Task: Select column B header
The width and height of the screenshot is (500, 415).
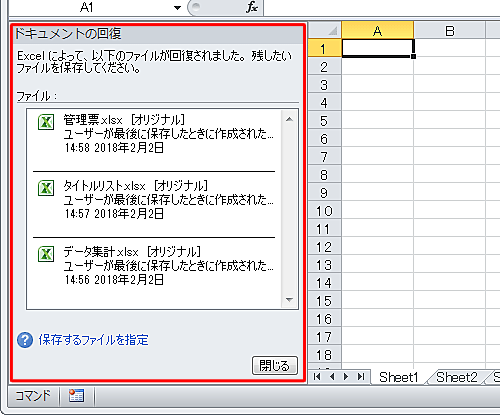Action: click(x=450, y=31)
